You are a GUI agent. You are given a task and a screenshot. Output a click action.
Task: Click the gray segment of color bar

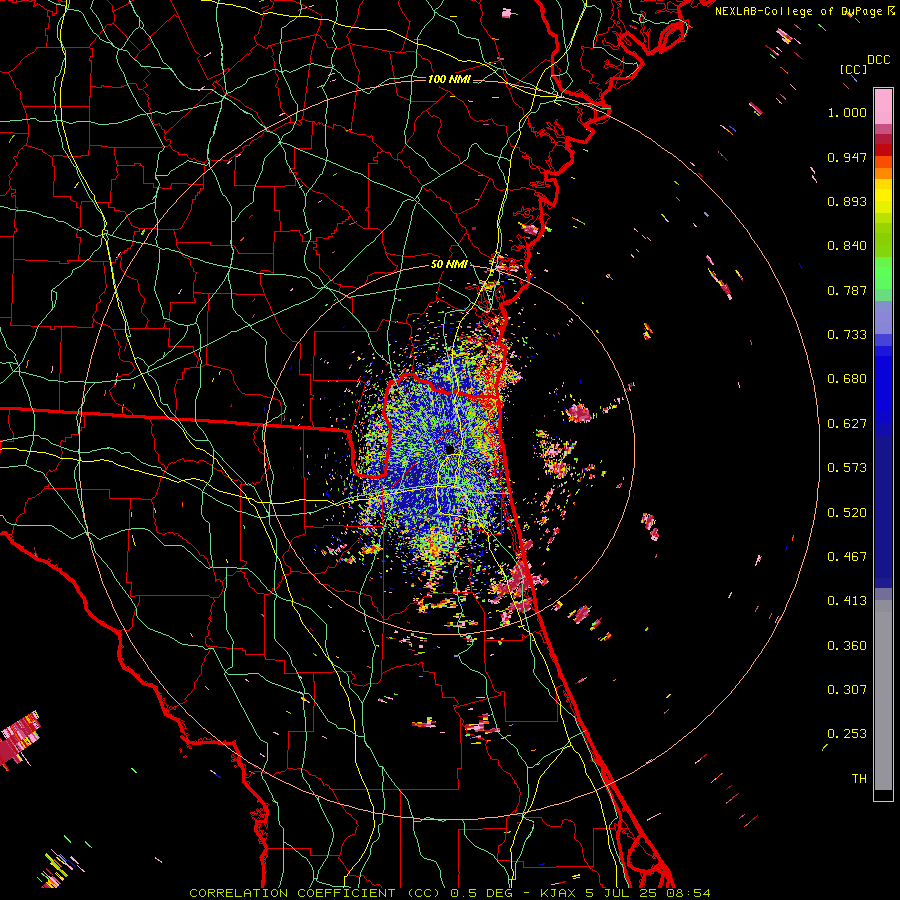(883, 695)
